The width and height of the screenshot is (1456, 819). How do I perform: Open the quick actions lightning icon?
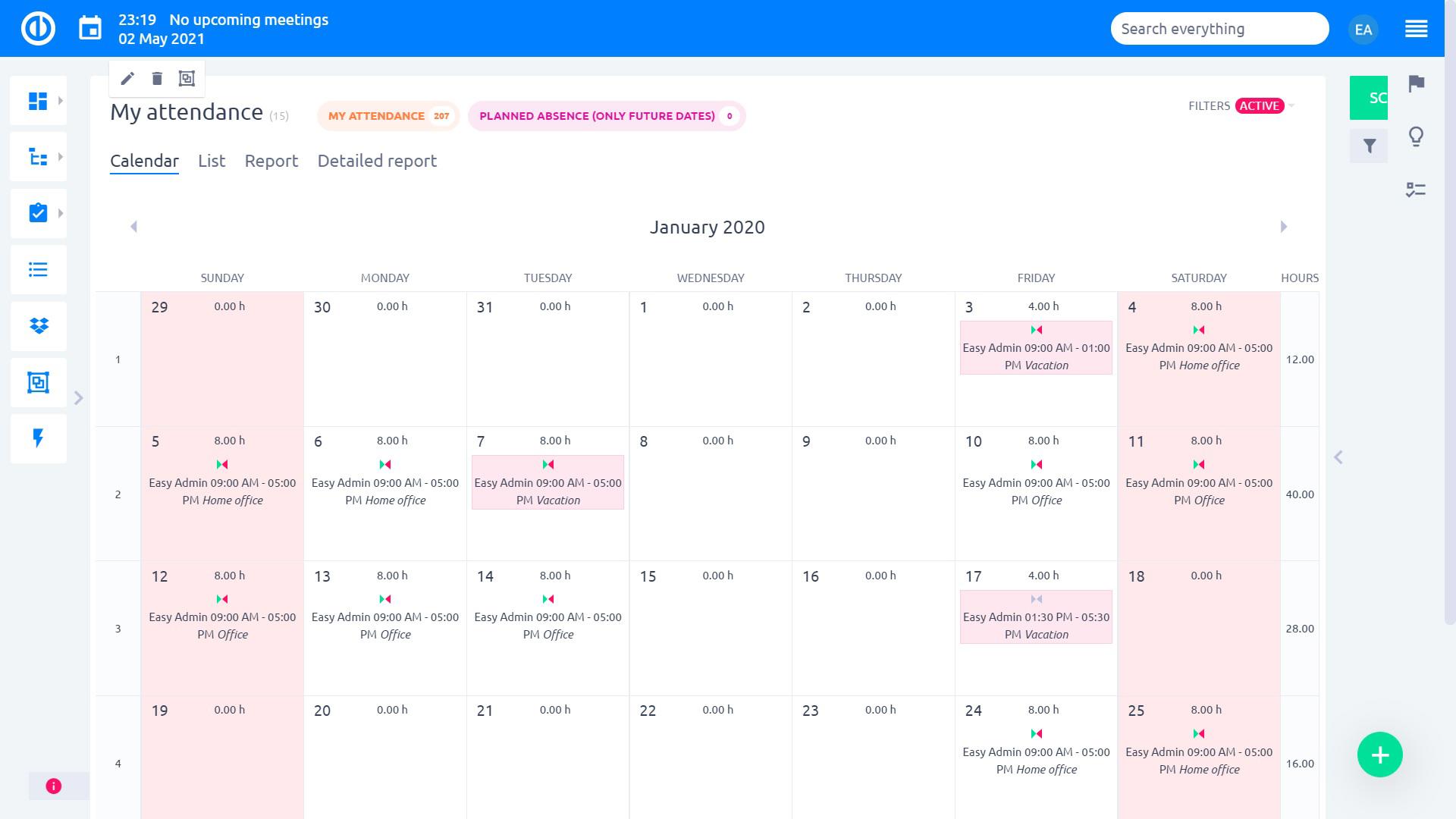click(38, 438)
